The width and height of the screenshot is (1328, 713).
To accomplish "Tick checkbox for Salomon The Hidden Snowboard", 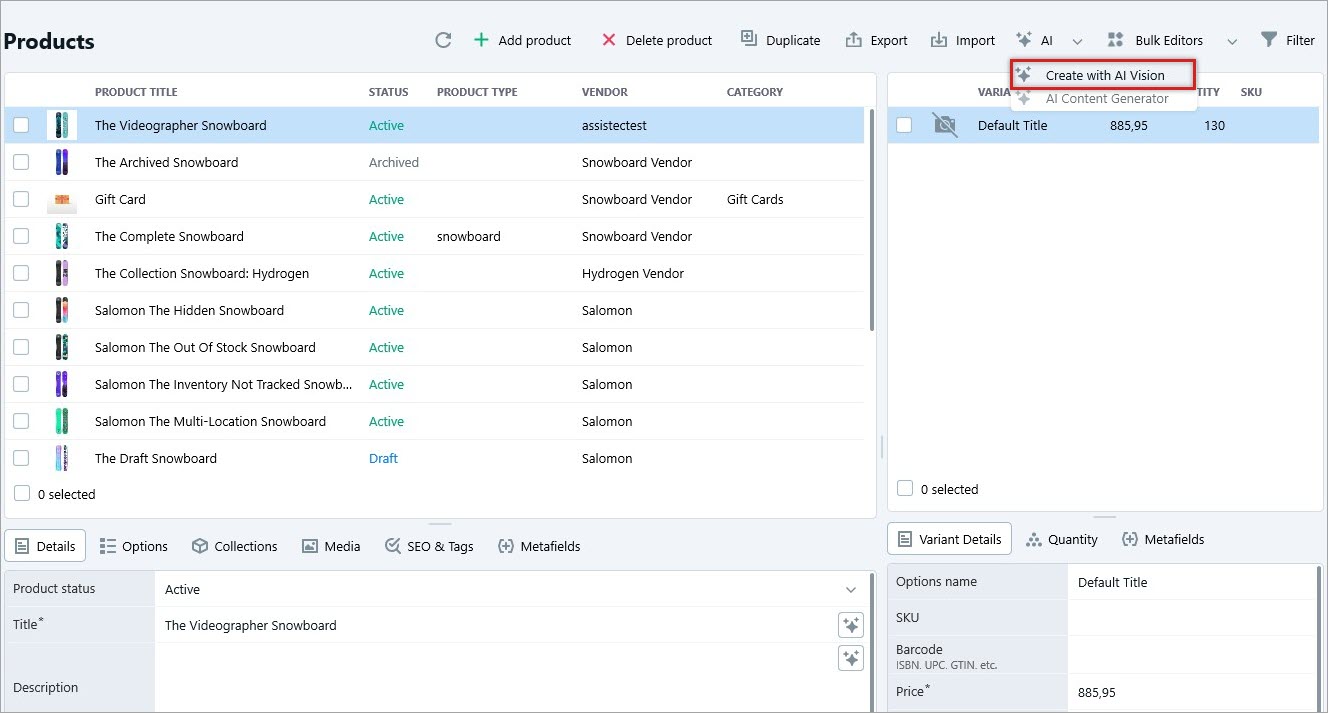I will click(x=21, y=310).
